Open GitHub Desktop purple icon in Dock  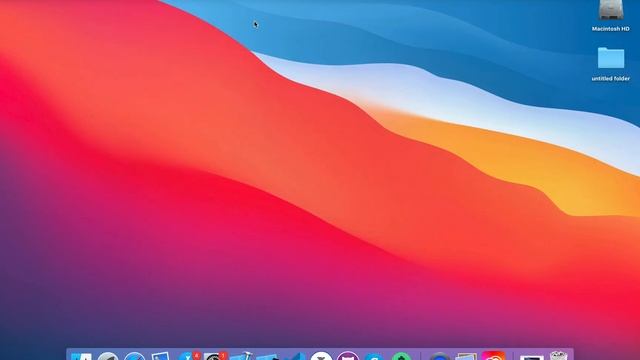[348, 356]
